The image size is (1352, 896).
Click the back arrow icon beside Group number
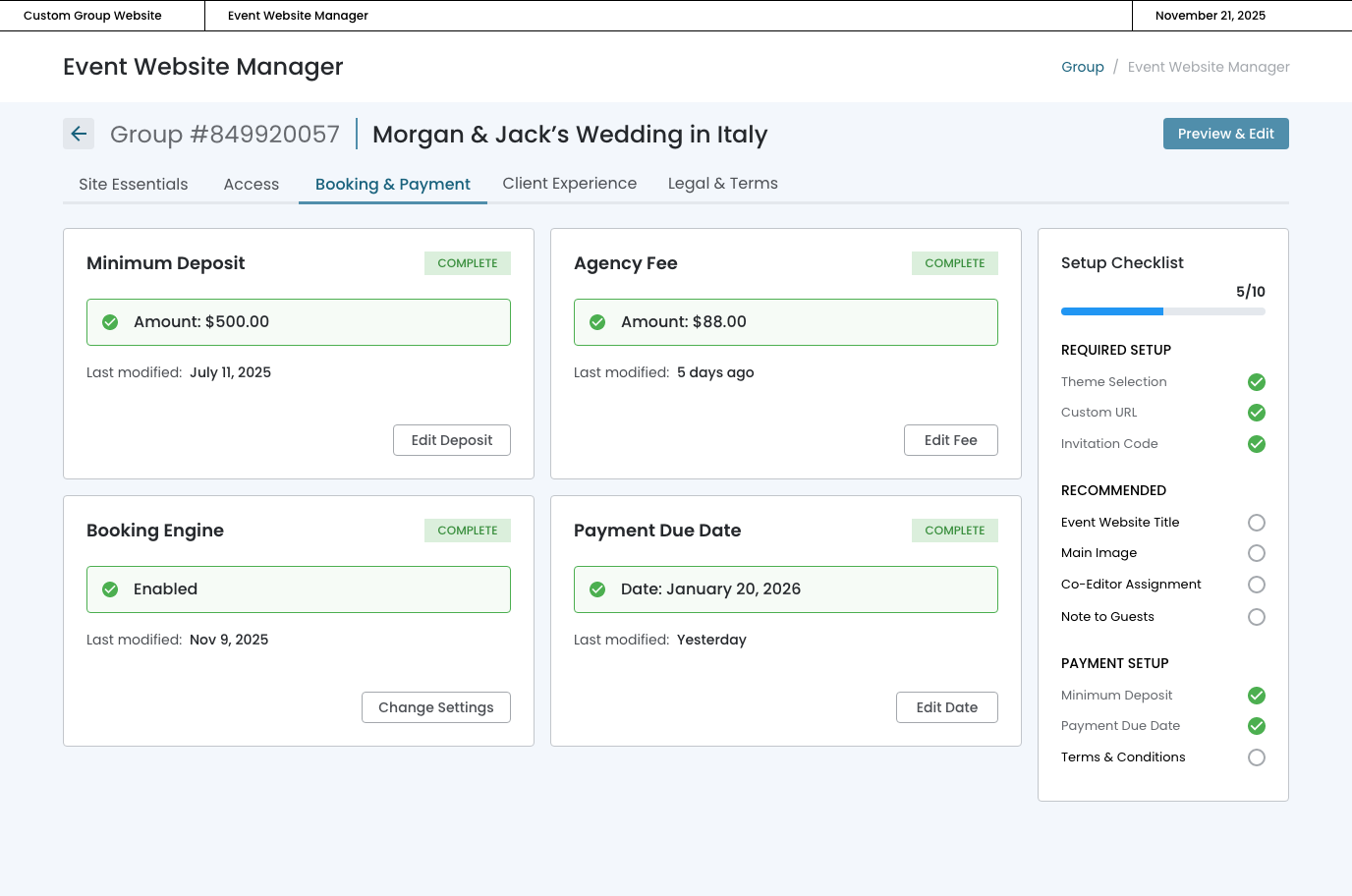pyautogui.click(x=79, y=134)
